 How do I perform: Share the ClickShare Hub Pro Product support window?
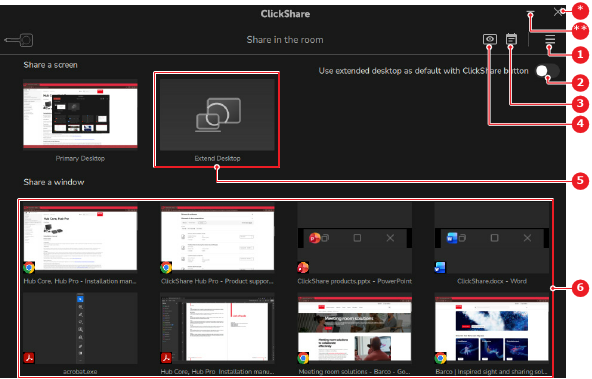[217, 243]
